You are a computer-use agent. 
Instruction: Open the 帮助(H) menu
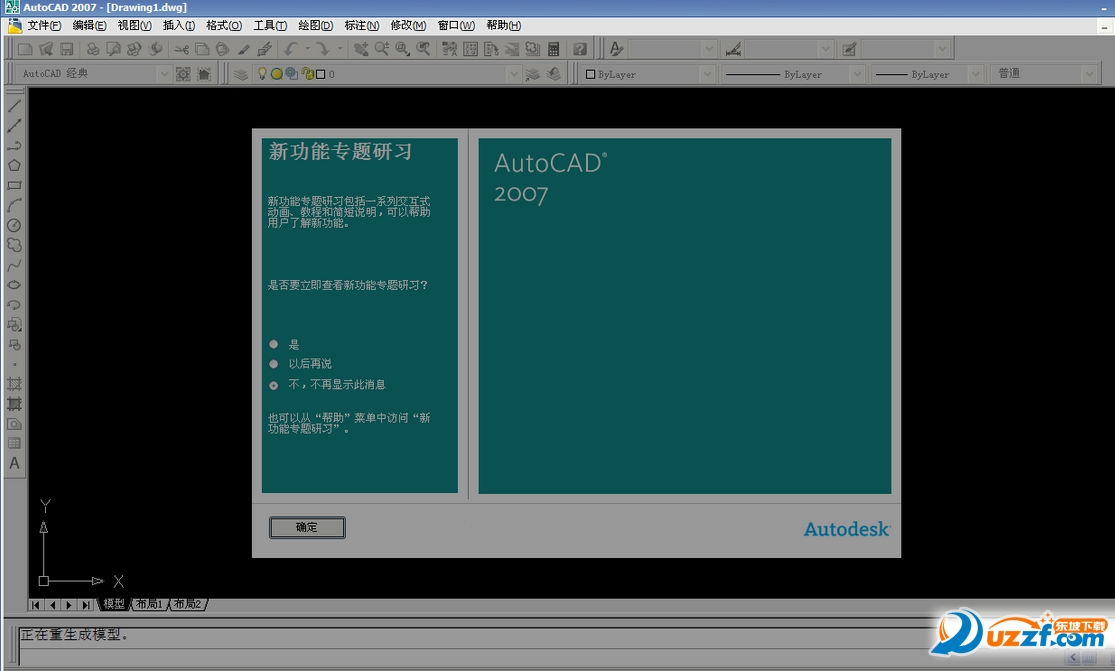(x=503, y=25)
